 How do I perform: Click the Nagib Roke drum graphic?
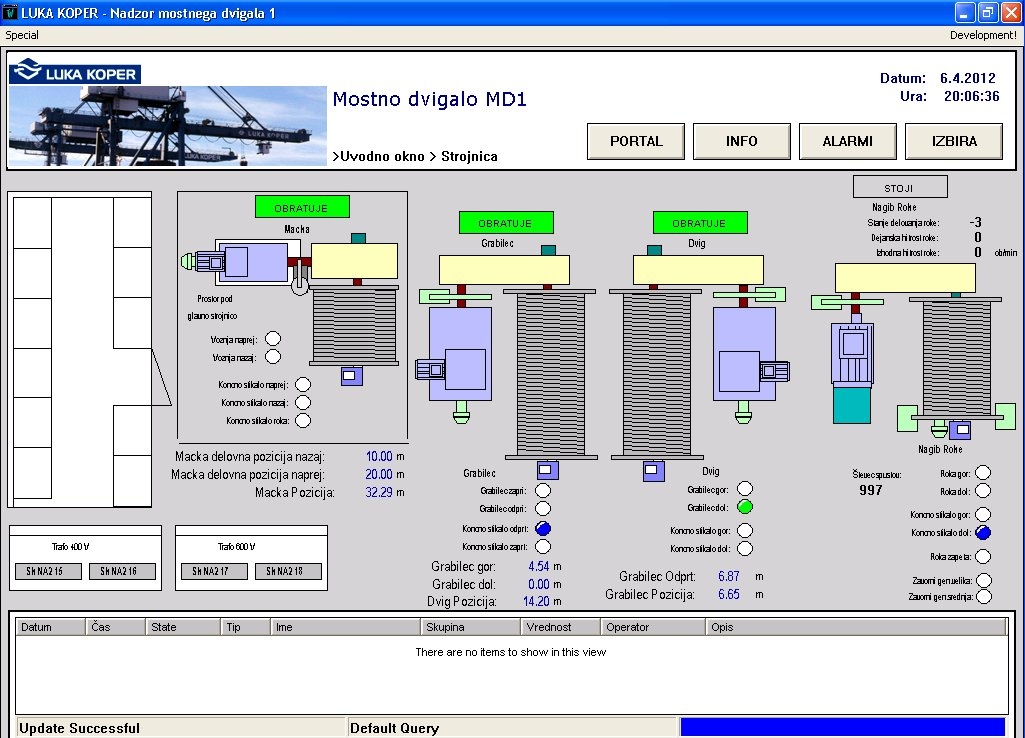(957, 355)
